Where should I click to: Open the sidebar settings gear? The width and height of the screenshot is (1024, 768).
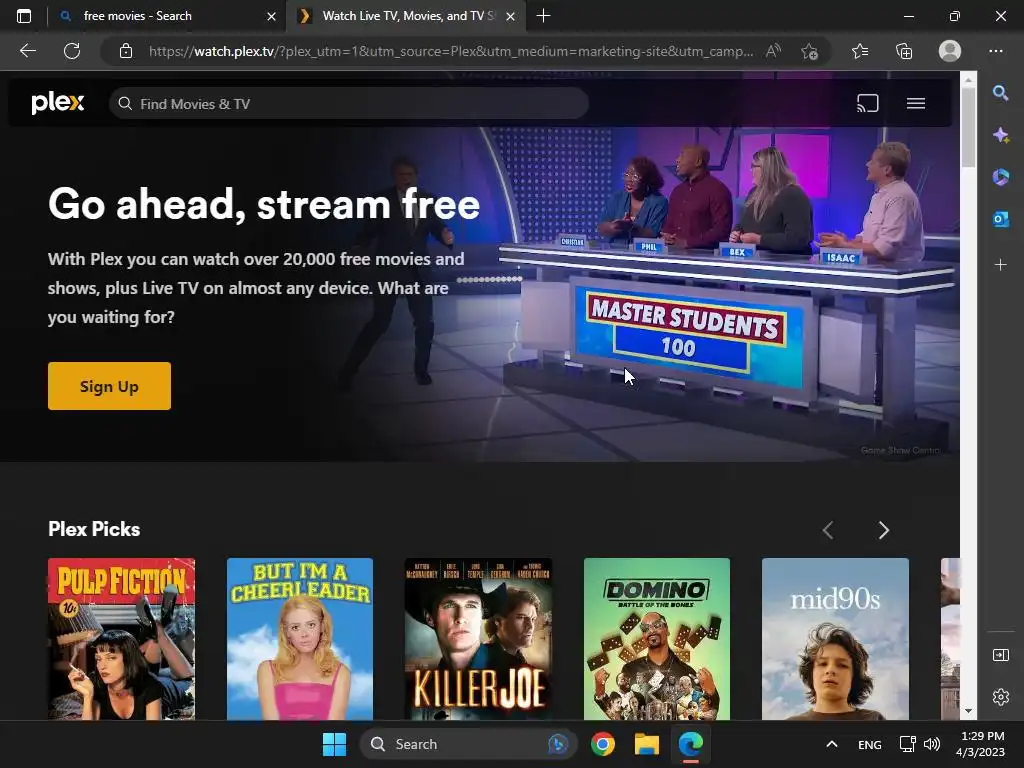[x=1000, y=697]
